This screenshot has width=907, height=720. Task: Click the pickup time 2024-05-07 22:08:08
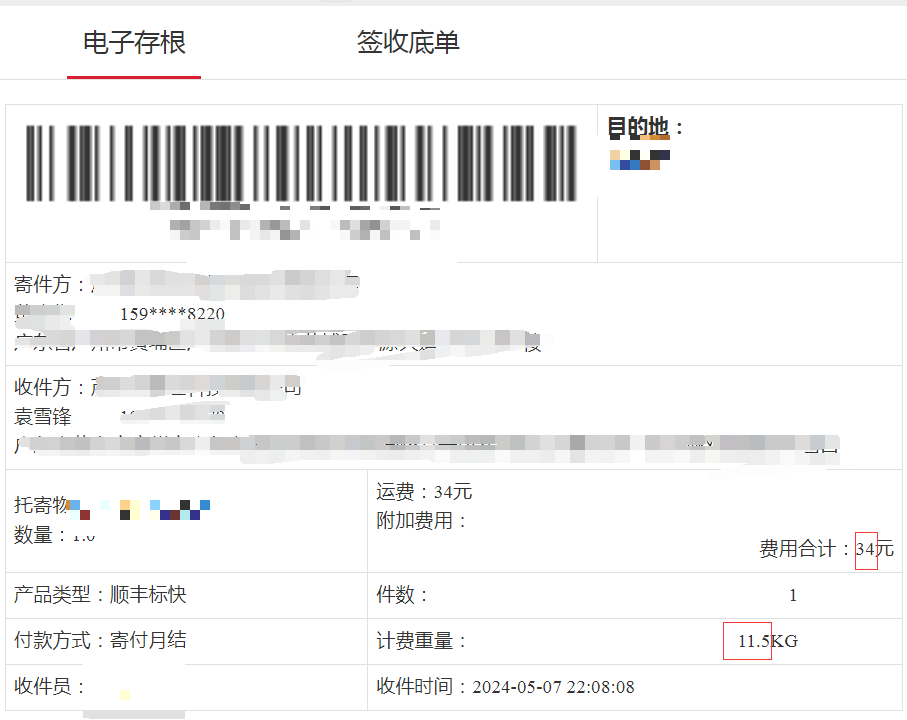tap(554, 687)
